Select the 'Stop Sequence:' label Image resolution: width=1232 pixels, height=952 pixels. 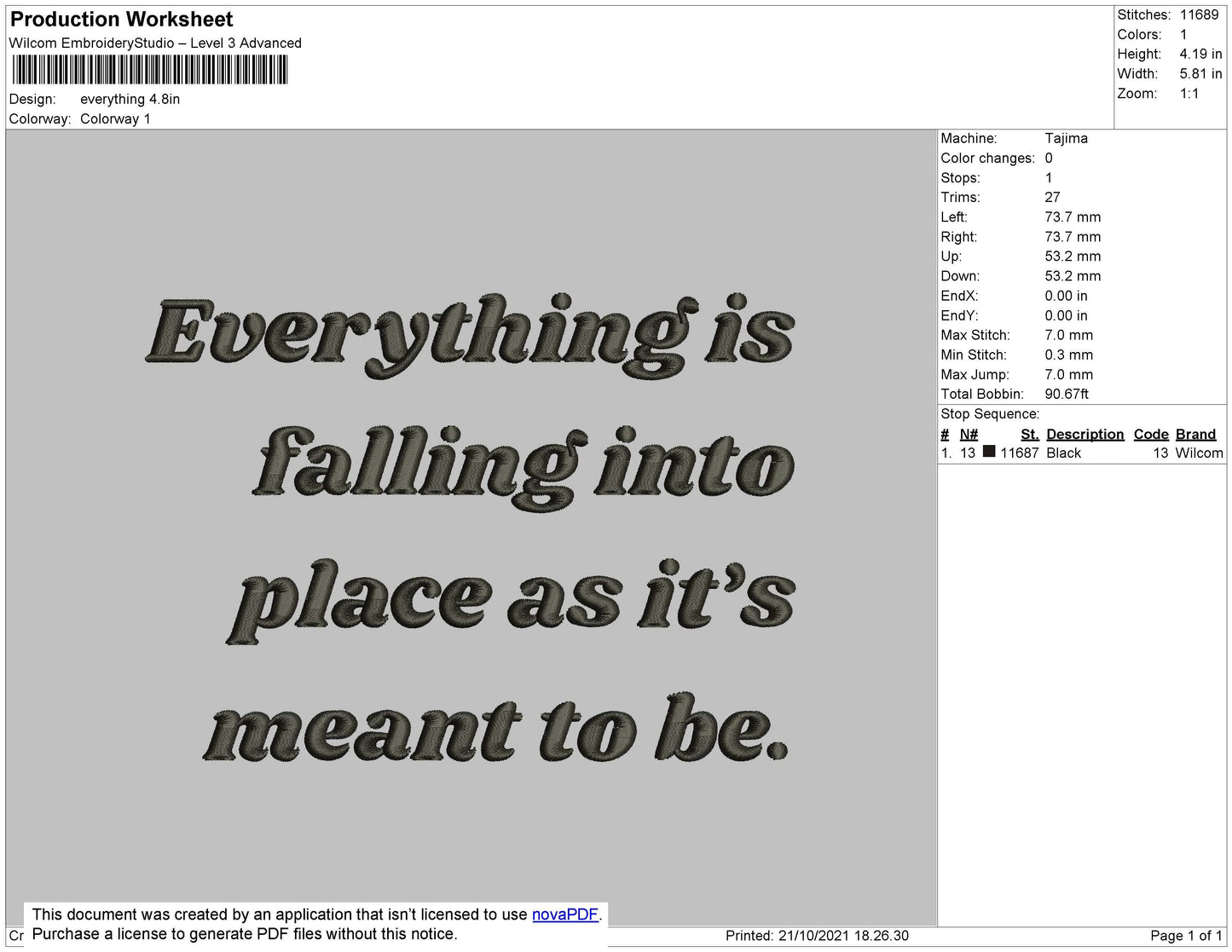(990, 414)
